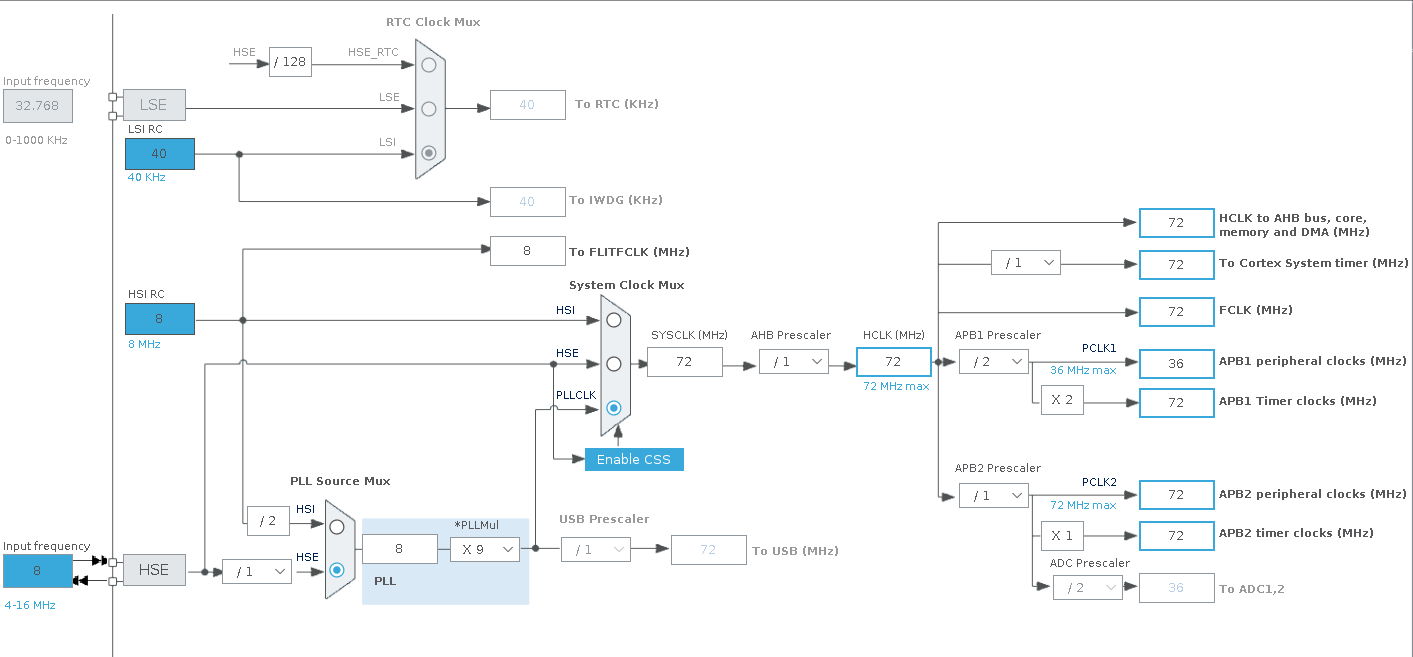Click the APB2 peripheral clocks value box
This screenshot has height=657, width=1413.
1177,494
